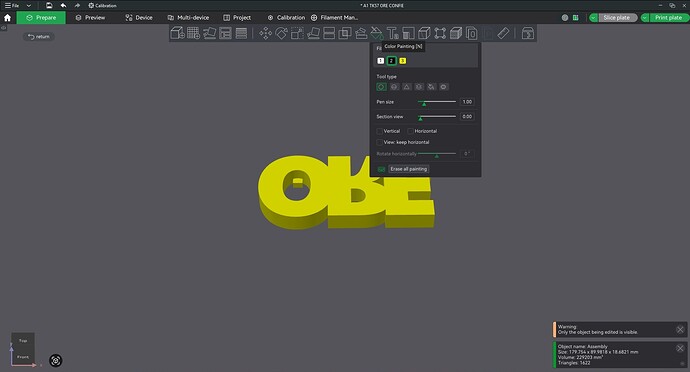Expand the File menu chevron
The image size is (690, 372).
click(x=29, y=5)
